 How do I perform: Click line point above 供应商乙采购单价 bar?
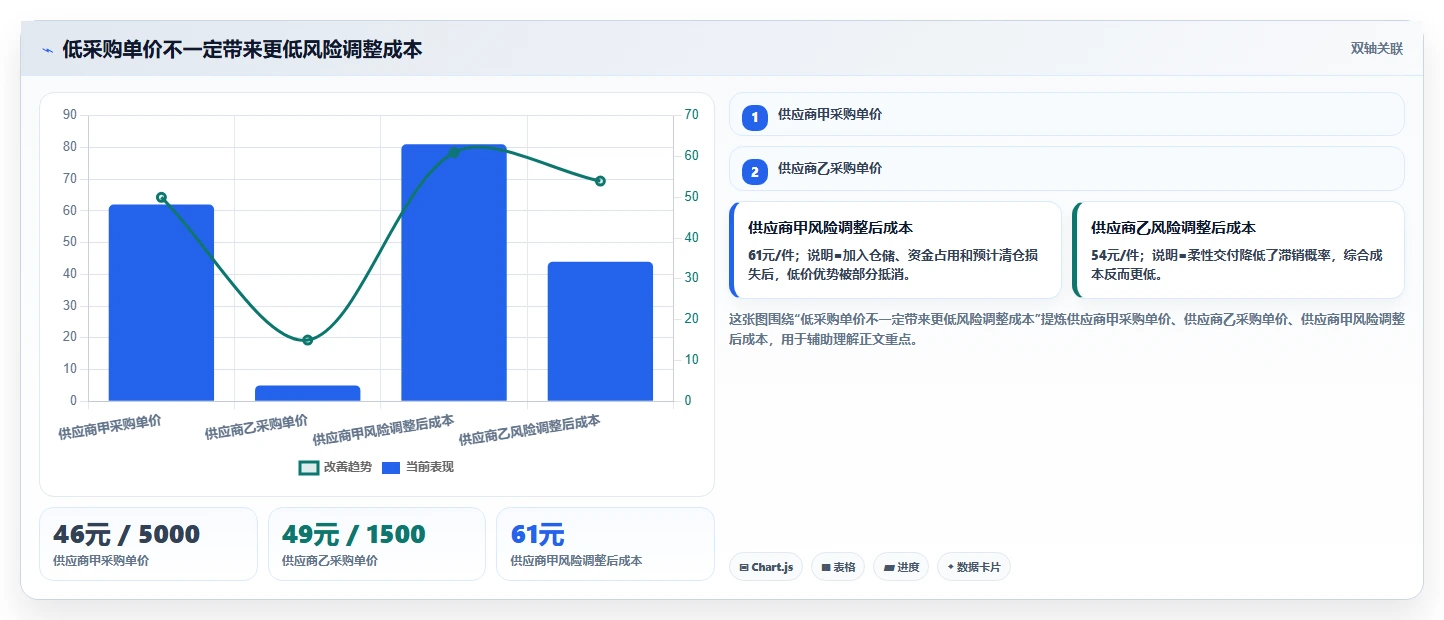(x=307, y=340)
